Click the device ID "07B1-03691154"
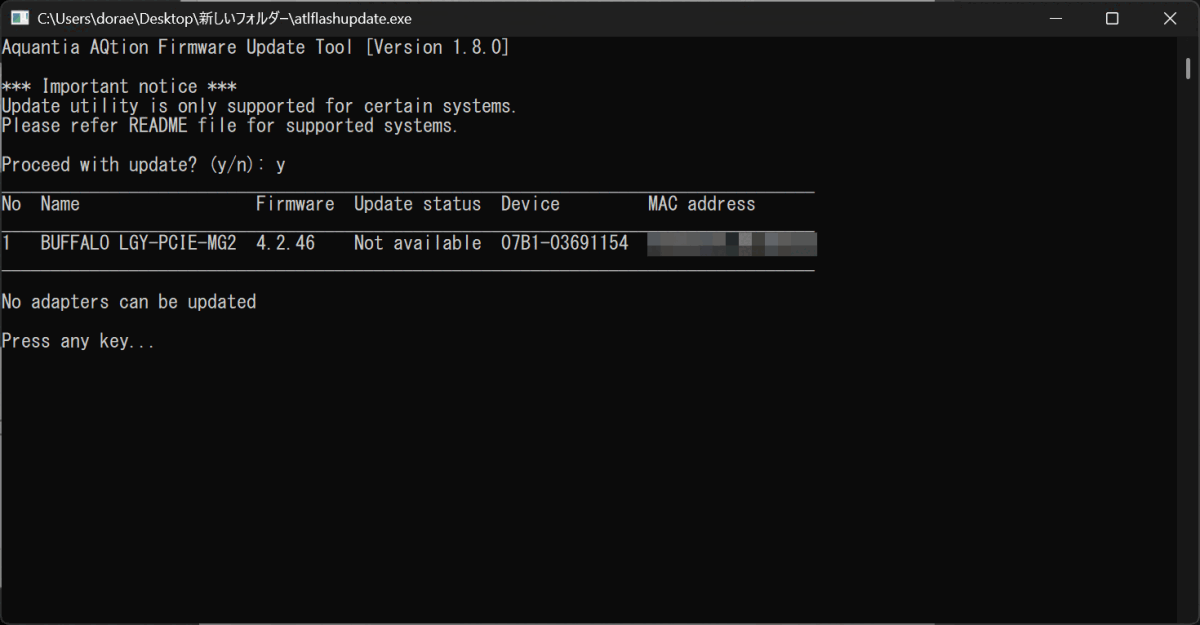1200x625 pixels. point(564,243)
